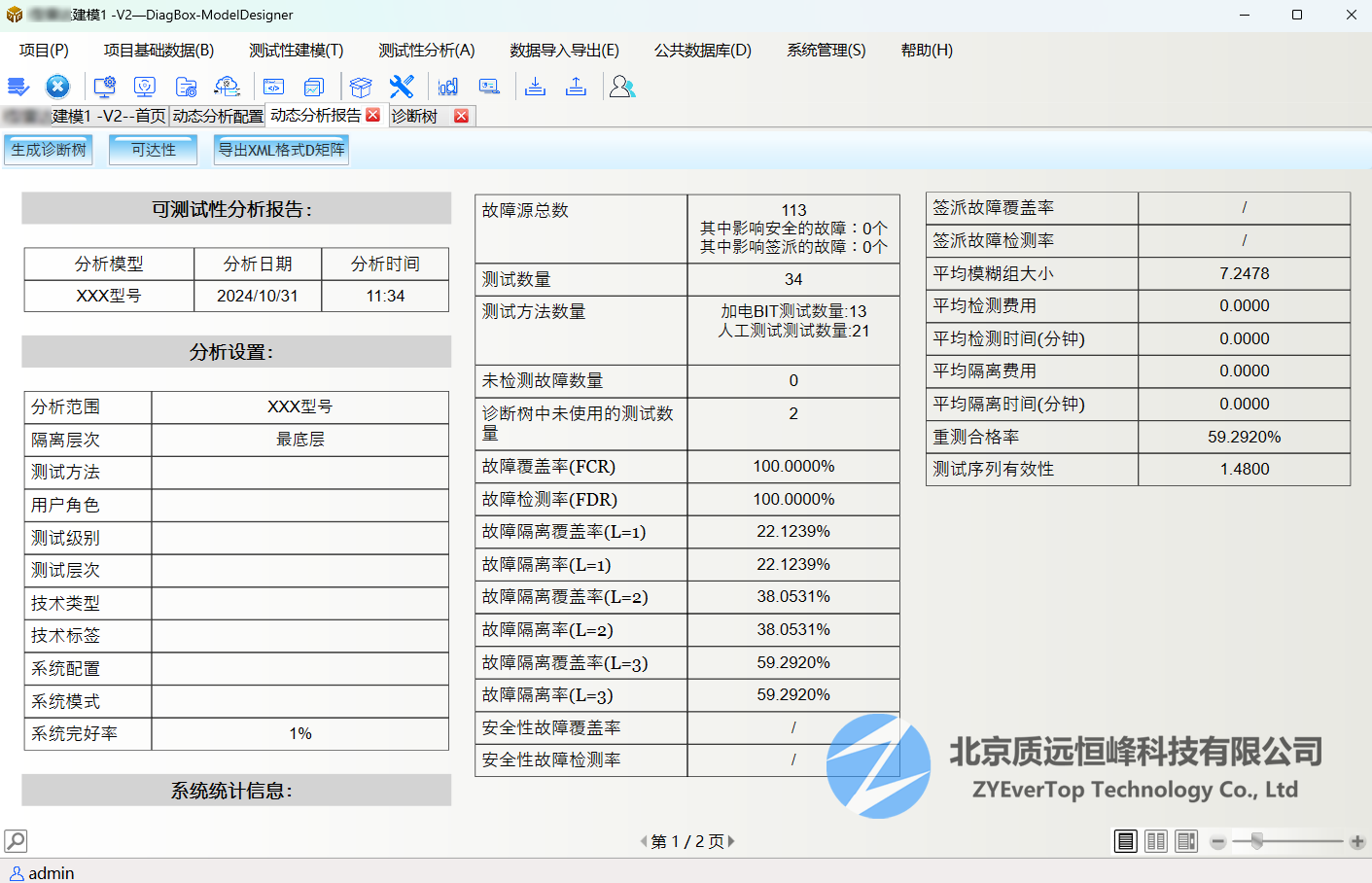Viewport: 1372px width, 883px height.
Task: Click the 生成诊断树 button
Action: point(49,150)
